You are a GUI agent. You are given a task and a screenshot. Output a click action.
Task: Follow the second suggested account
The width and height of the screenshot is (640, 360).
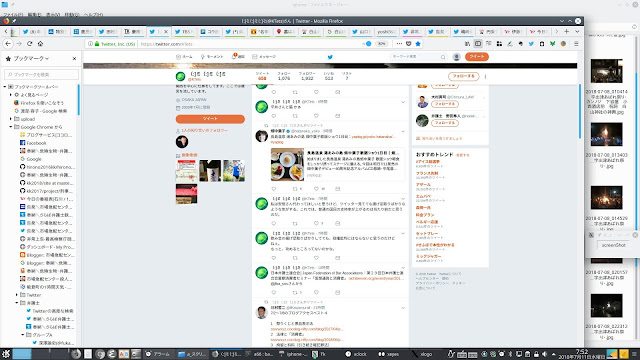pos(444,104)
